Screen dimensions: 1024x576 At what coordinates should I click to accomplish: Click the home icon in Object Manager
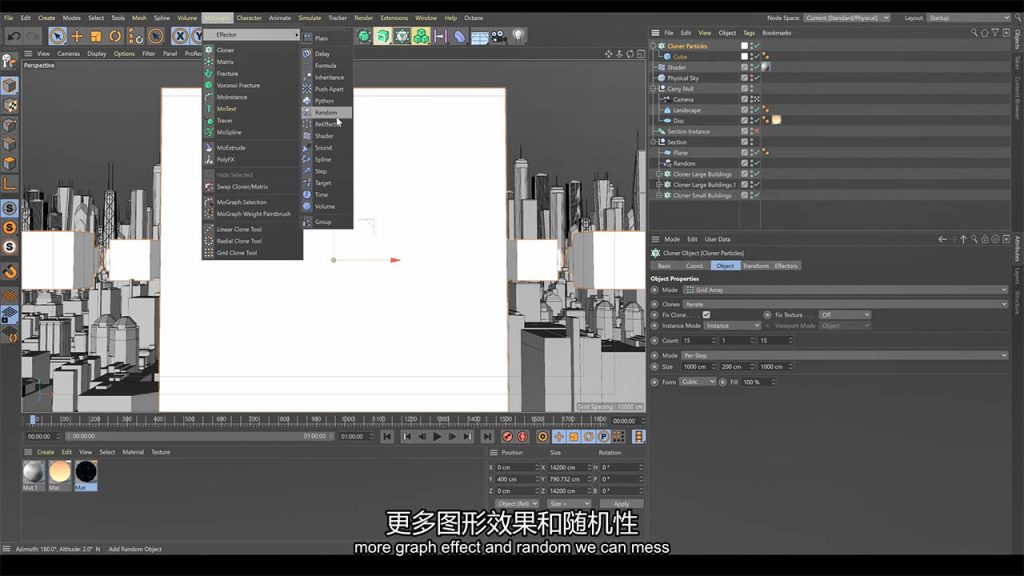[x=985, y=33]
